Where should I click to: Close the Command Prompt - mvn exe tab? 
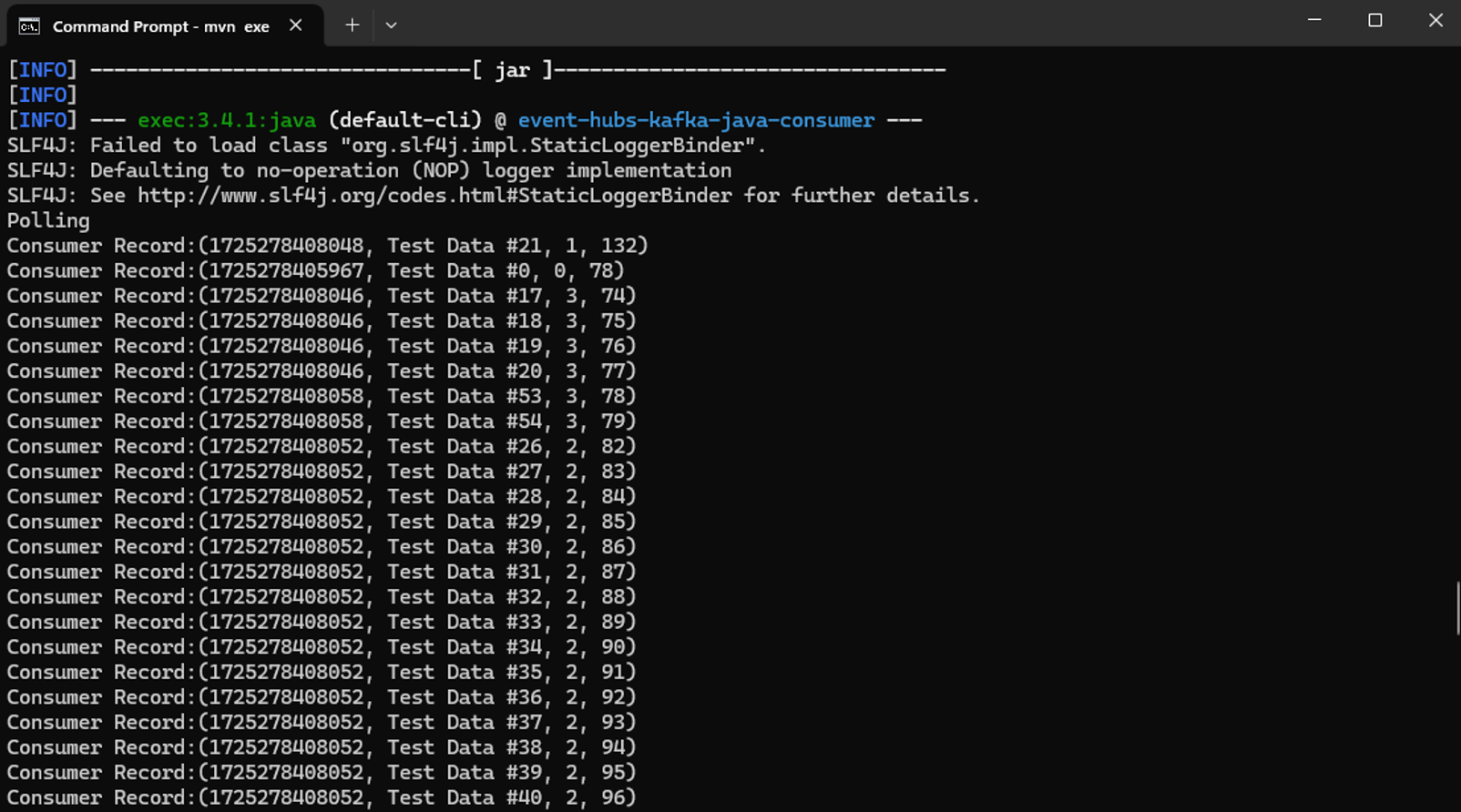295,25
